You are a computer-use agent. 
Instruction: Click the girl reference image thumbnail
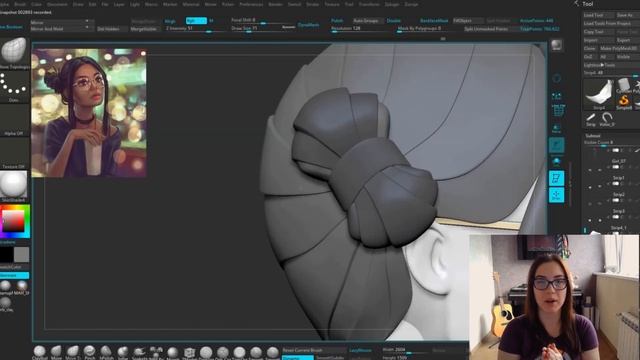(x=89, y=113)
